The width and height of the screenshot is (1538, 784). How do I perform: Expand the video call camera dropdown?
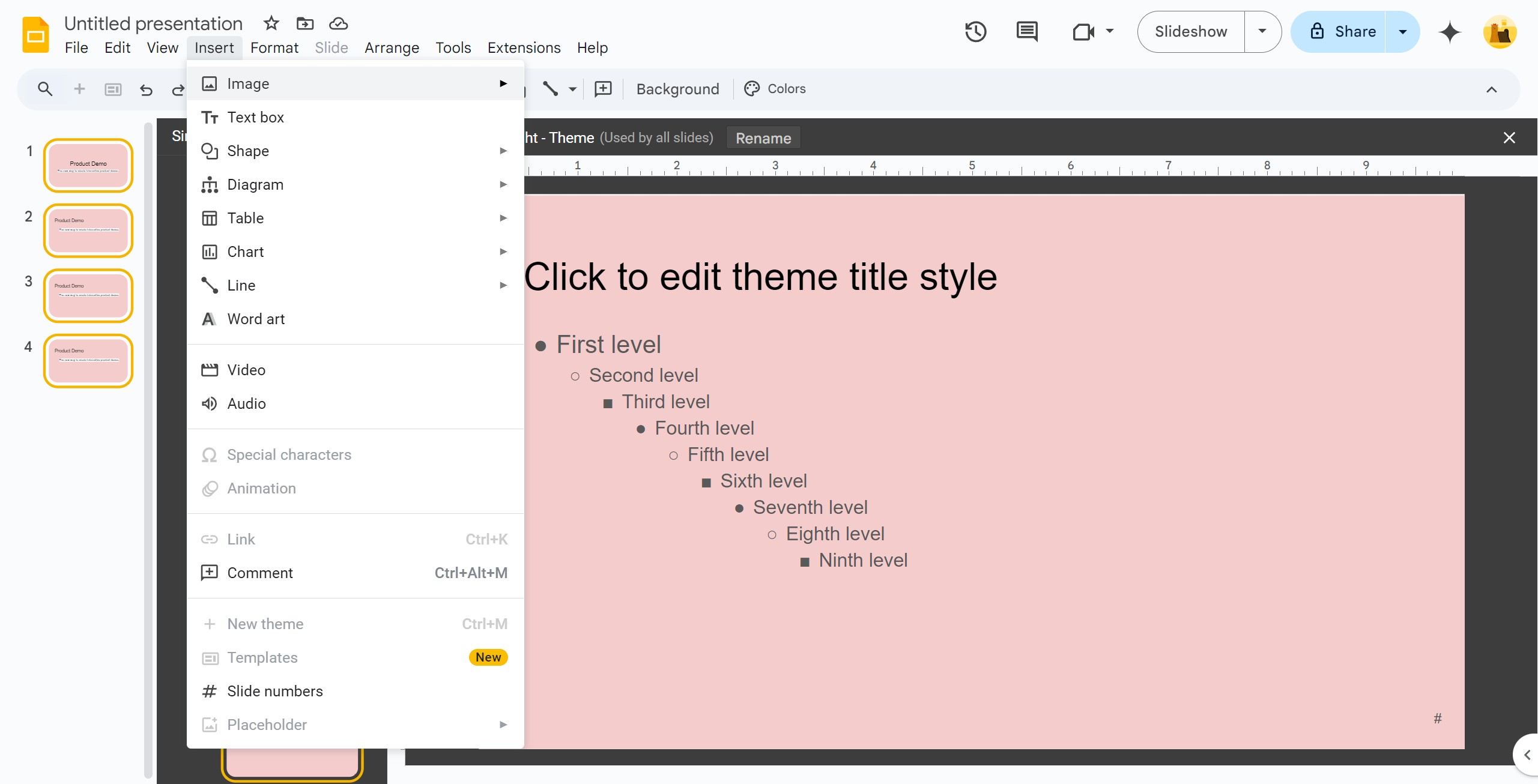1109,31
